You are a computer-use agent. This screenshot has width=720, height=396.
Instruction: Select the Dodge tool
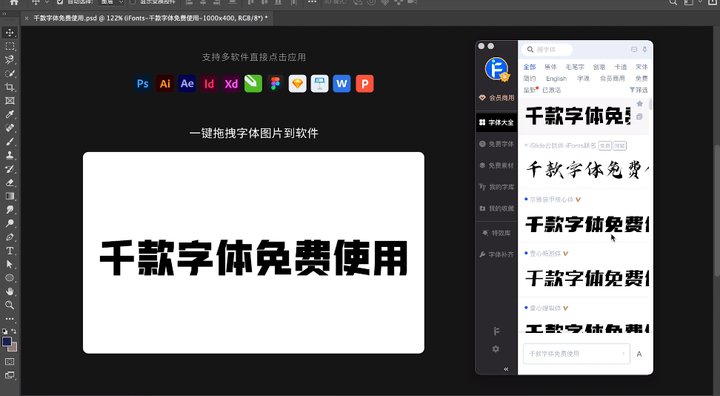pos(10,223)
